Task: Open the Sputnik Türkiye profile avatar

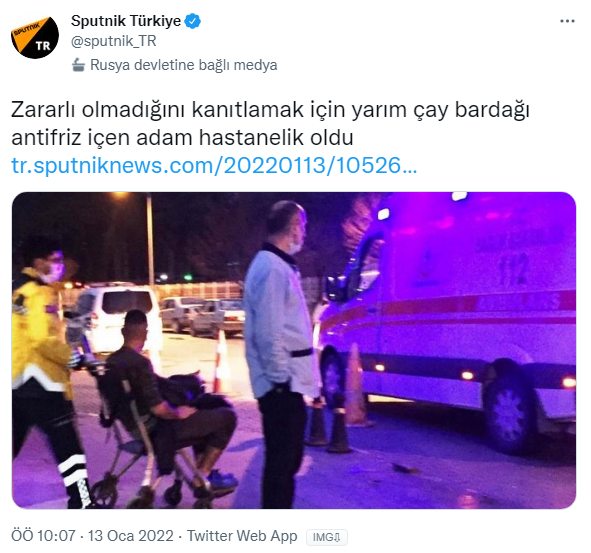Action: [35, 37]
